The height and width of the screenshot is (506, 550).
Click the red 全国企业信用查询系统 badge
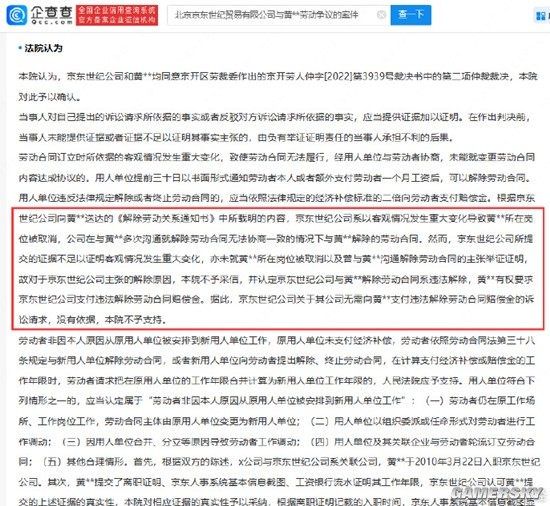(117, 15)
